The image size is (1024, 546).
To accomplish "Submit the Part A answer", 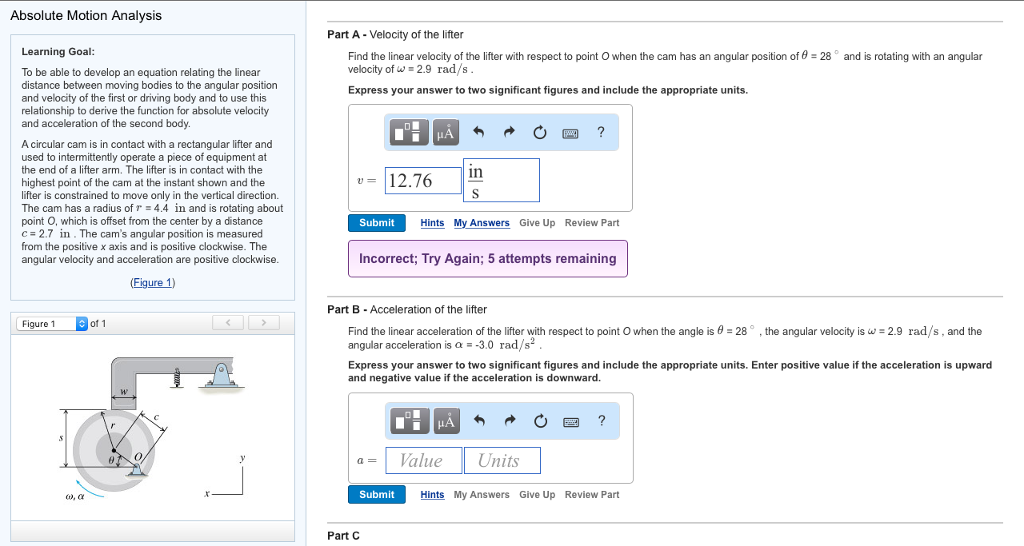I will click(x=377, y=223).
